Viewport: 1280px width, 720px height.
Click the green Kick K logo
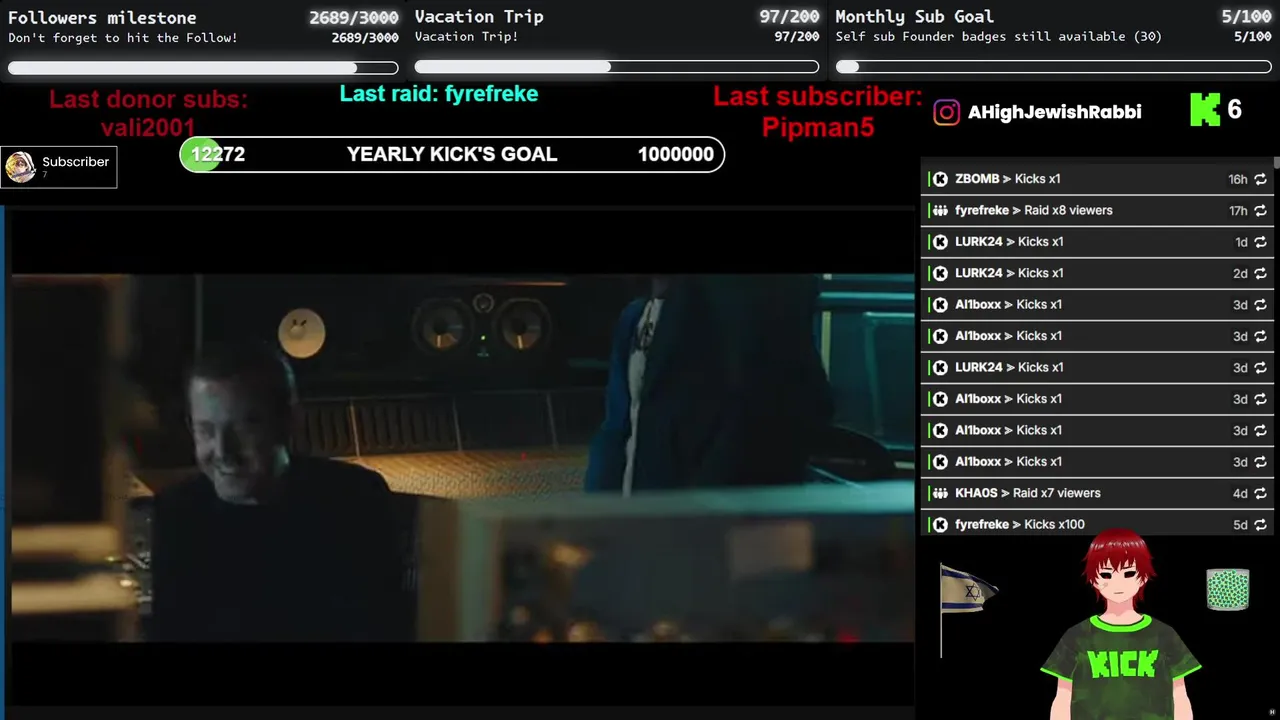click(1205, 110)
